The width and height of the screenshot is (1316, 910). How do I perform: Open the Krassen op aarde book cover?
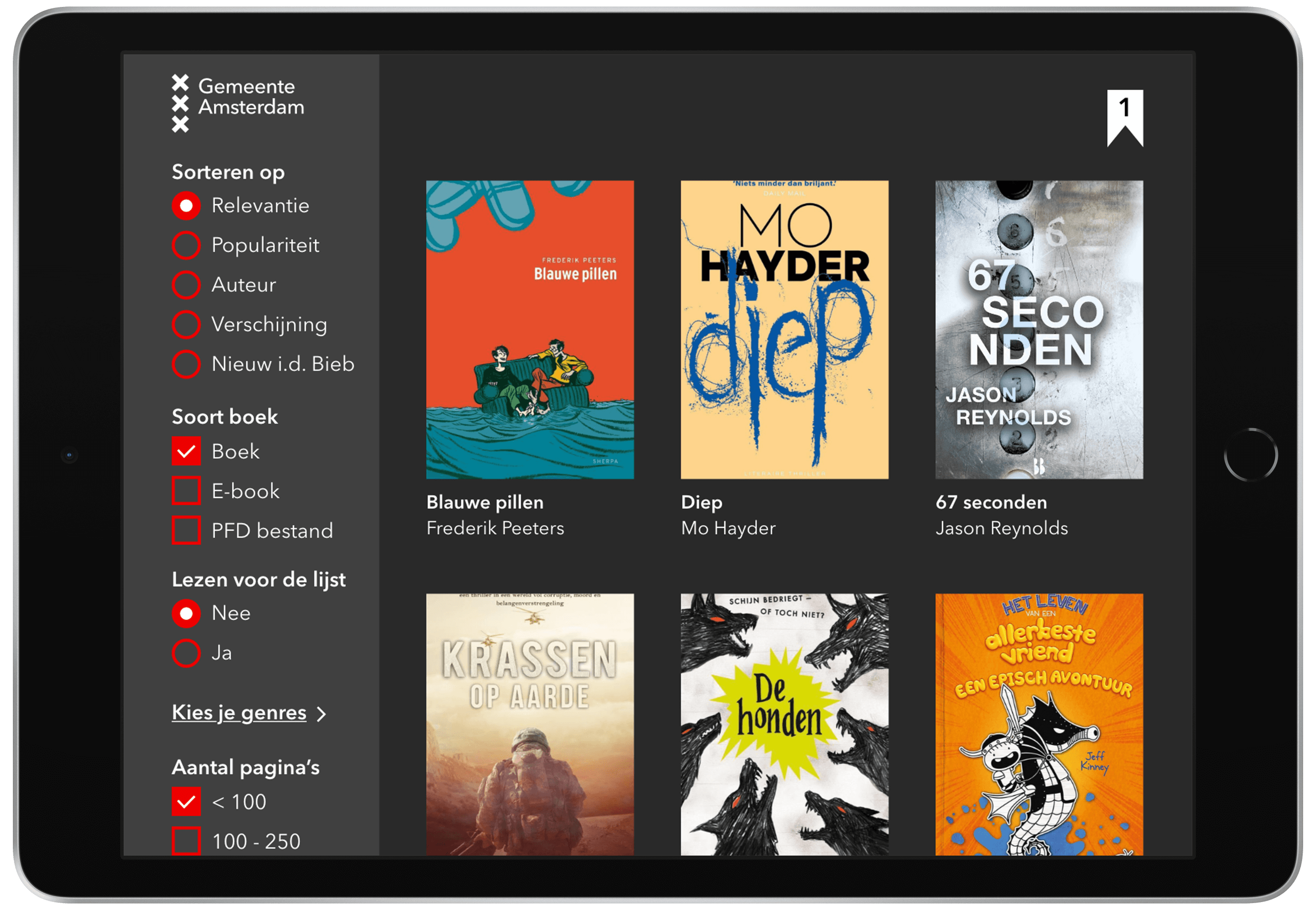(x=529, y=724)
